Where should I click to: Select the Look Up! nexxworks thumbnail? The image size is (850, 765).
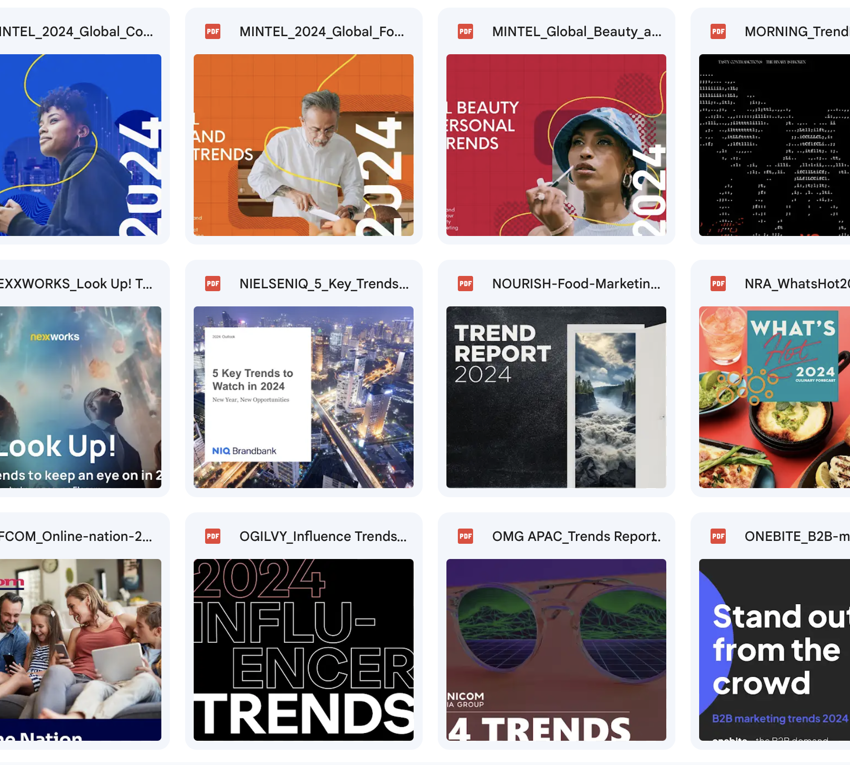[x=80, y=397]
